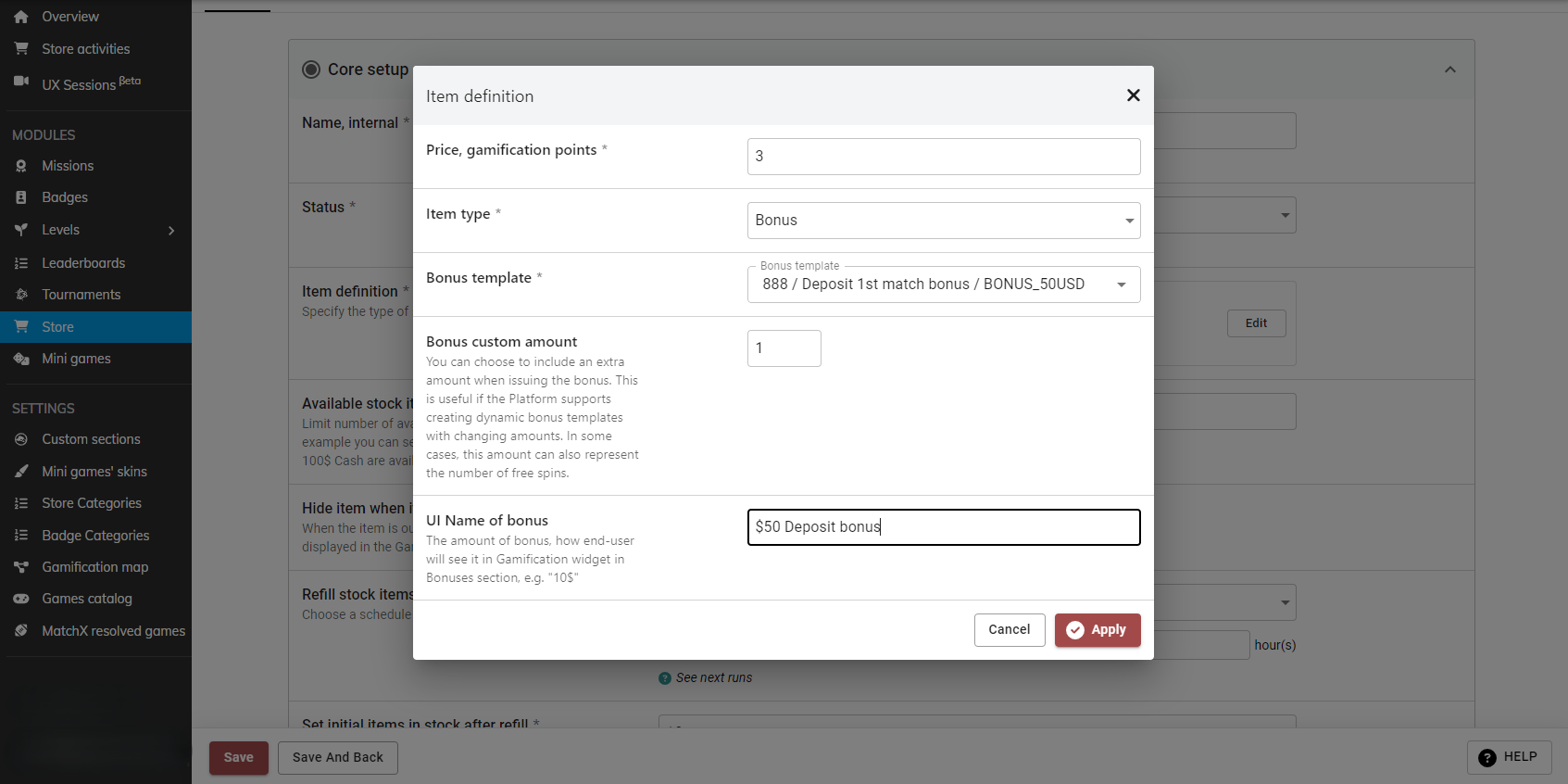Focus the Price gamification points field
Image resolution: width=1568 pixels, height=784 pixels.
coord(943,157)
